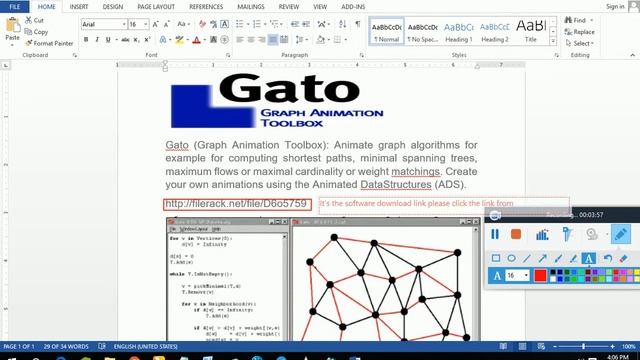Click the undo icon in recorder toolbar
The height and width of the screenshot is (360, 640).
click(x=607, y=258)
